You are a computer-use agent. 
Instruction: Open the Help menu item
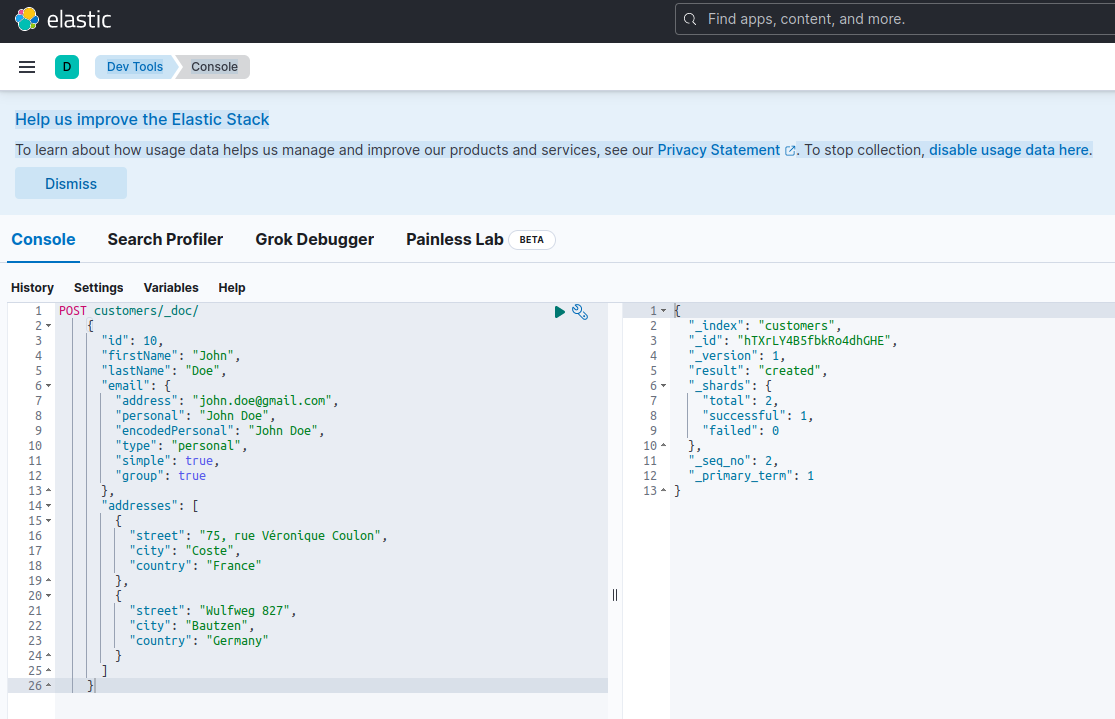click(232, 287)
